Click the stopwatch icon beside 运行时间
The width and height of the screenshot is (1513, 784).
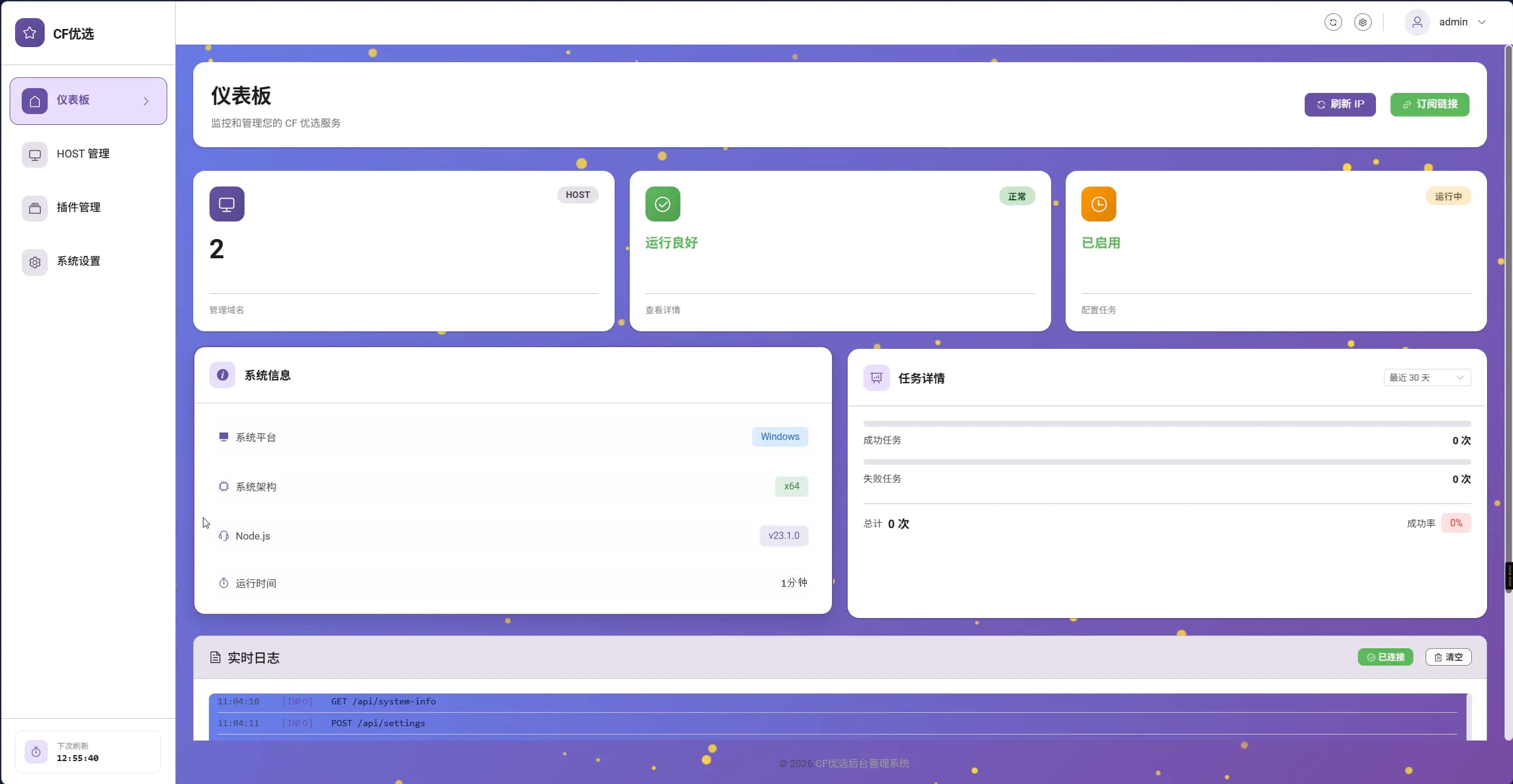click(223, 583)
